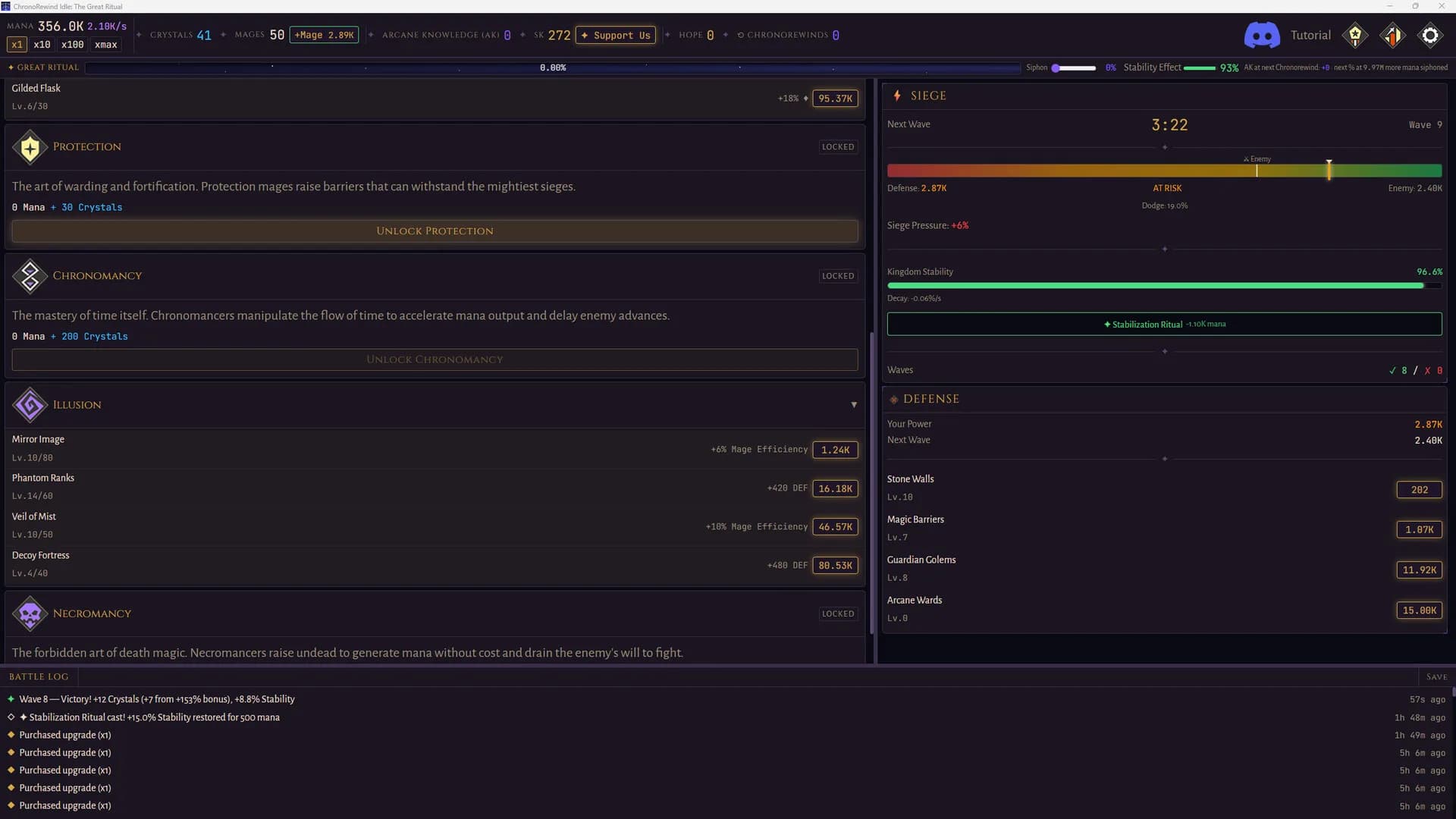Open the Tutorial link

click(1310, 35)
